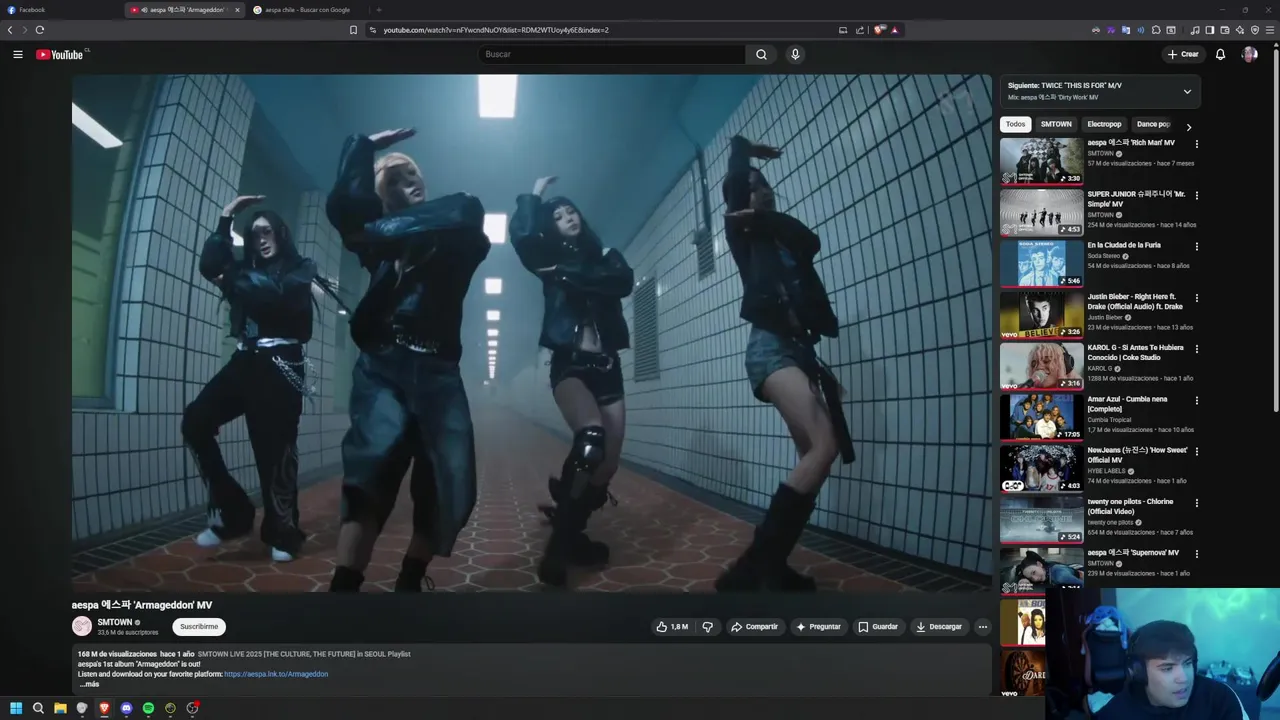The width and height of the screenshot is (1280, 720).
Task: Open options for 'En la Ciudad de la Furia'
Action: tap(1196, 246)
